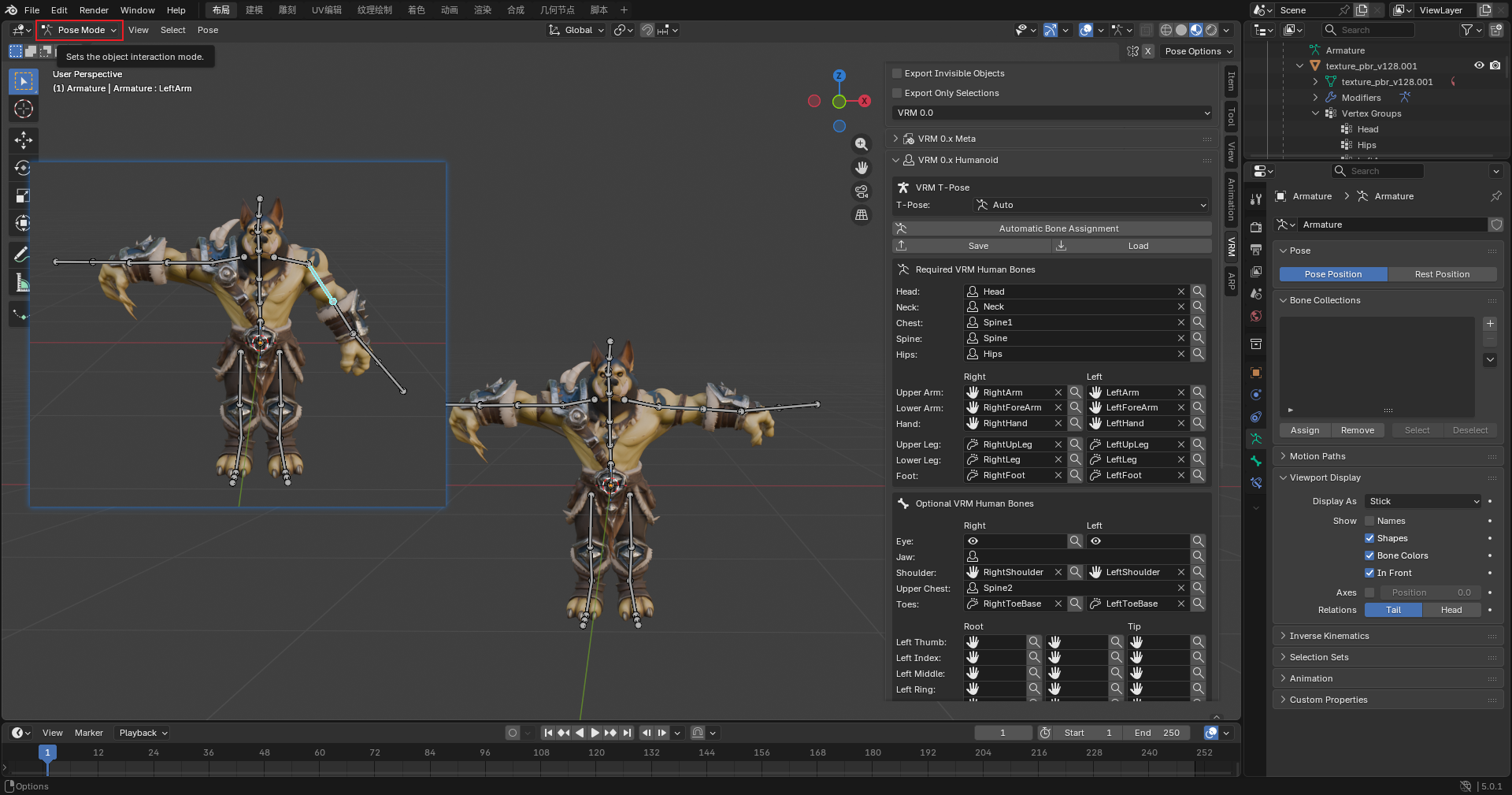Screen dimensions: 1512x795
Task: Click the End frame 250 field
Action: [1157, 733]
